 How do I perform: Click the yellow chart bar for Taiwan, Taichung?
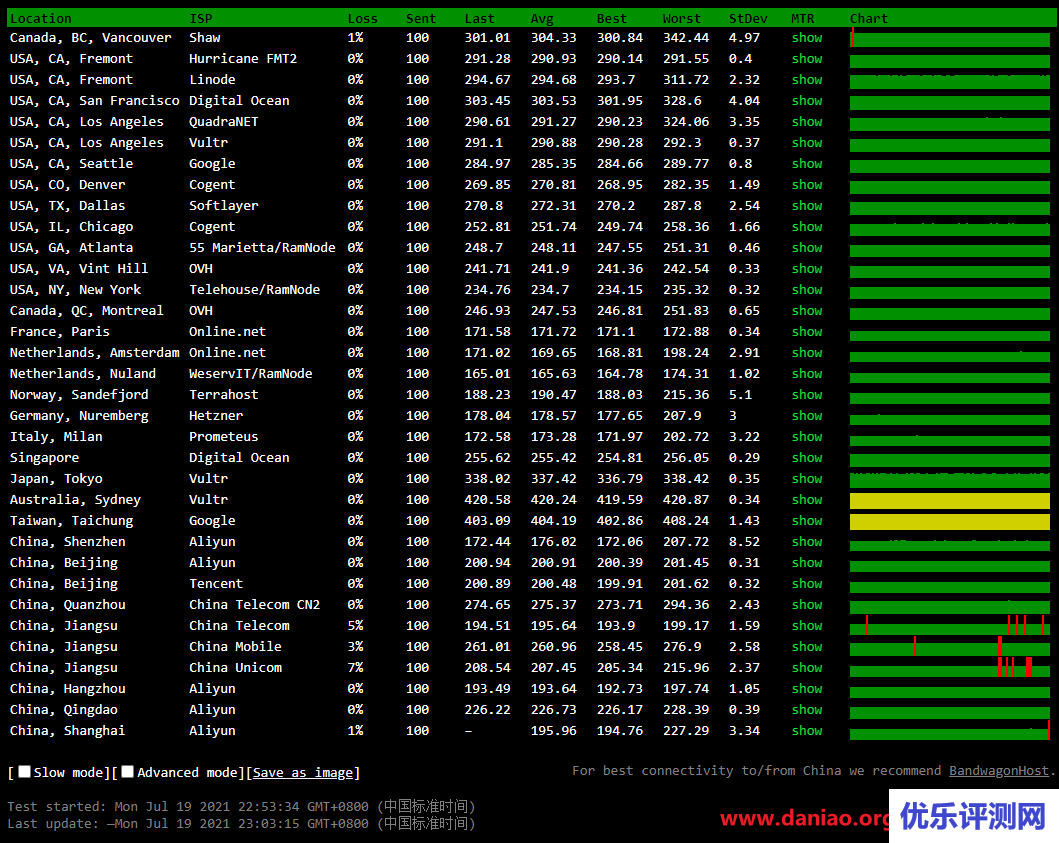(x=950, y=521)
